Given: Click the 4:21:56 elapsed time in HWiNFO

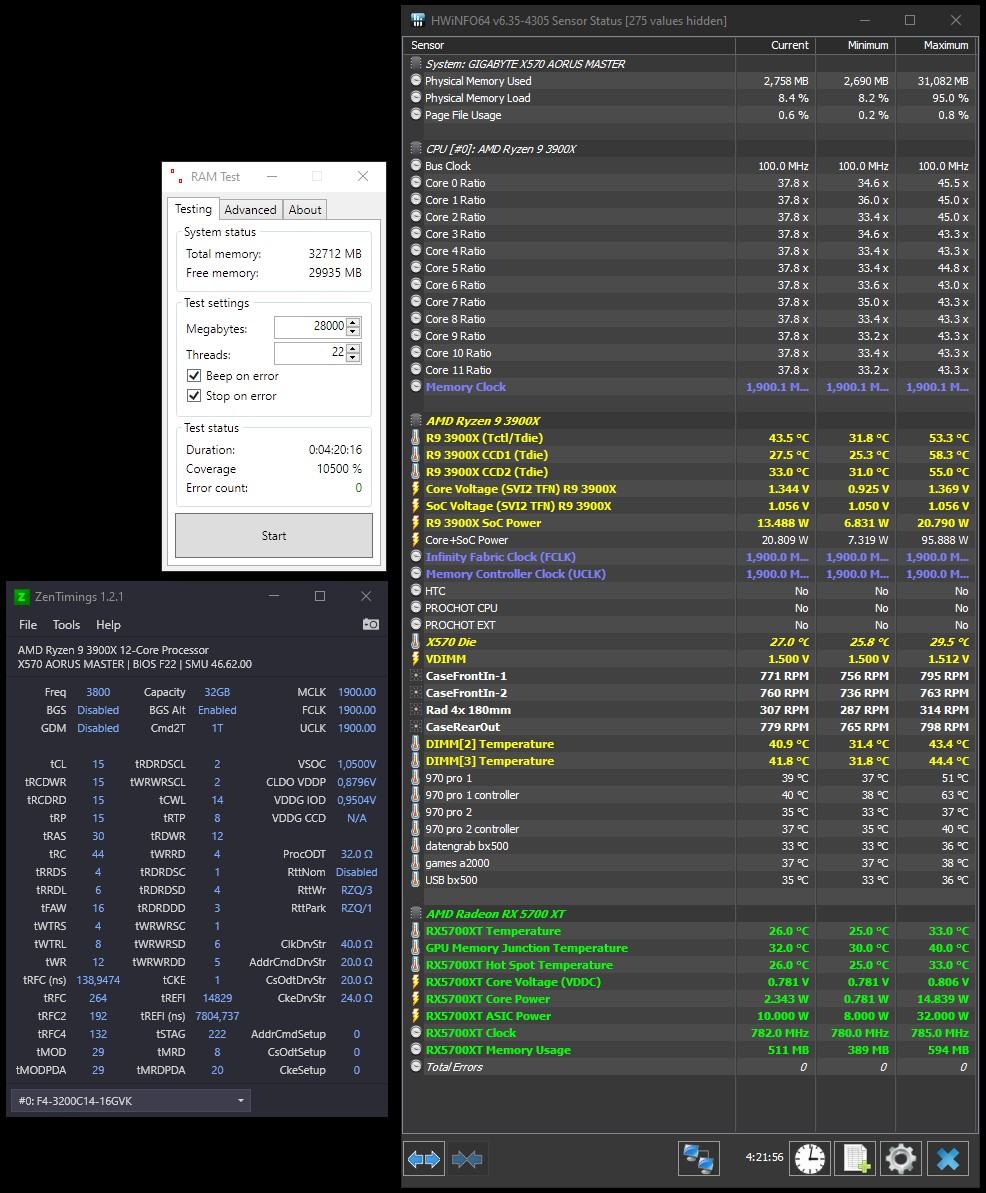Looking at the screenshot, I should 765,1156.
